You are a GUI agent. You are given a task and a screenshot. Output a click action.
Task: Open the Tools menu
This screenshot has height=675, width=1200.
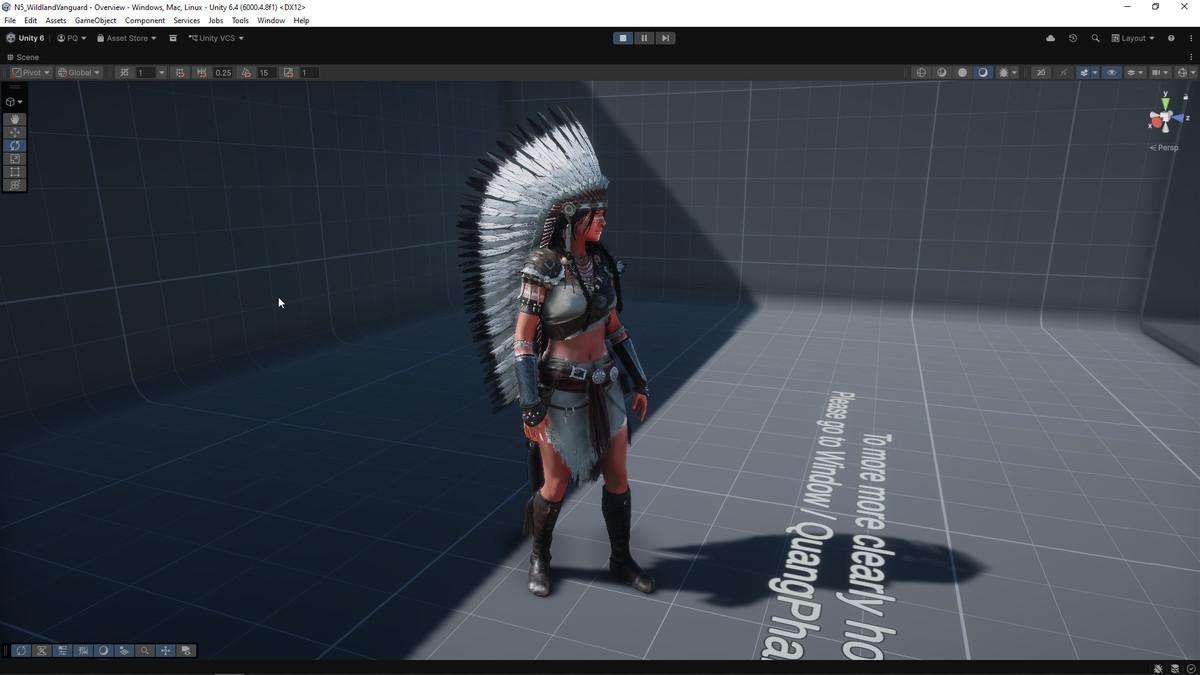240,20
